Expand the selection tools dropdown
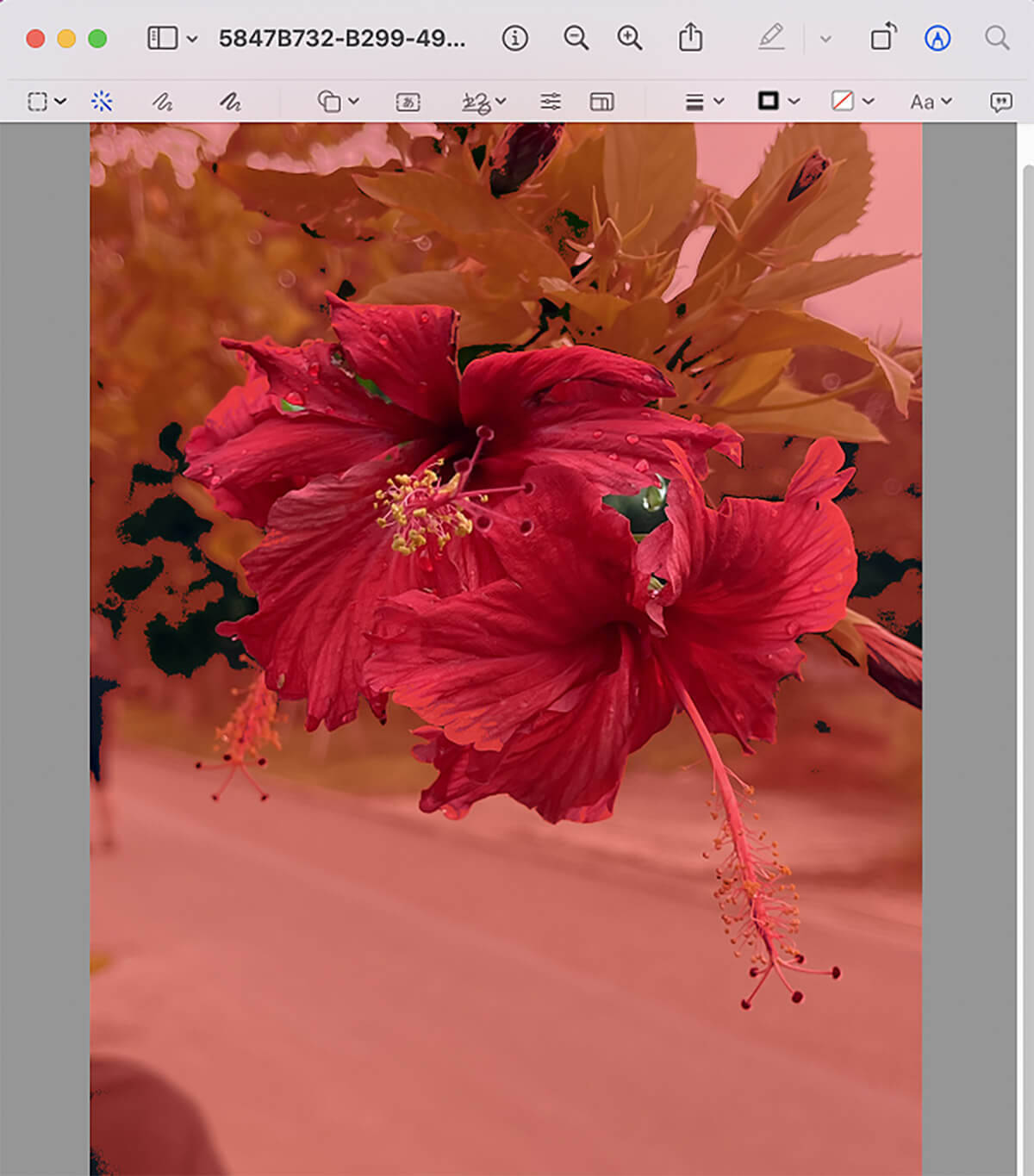 tap(47, 102)
